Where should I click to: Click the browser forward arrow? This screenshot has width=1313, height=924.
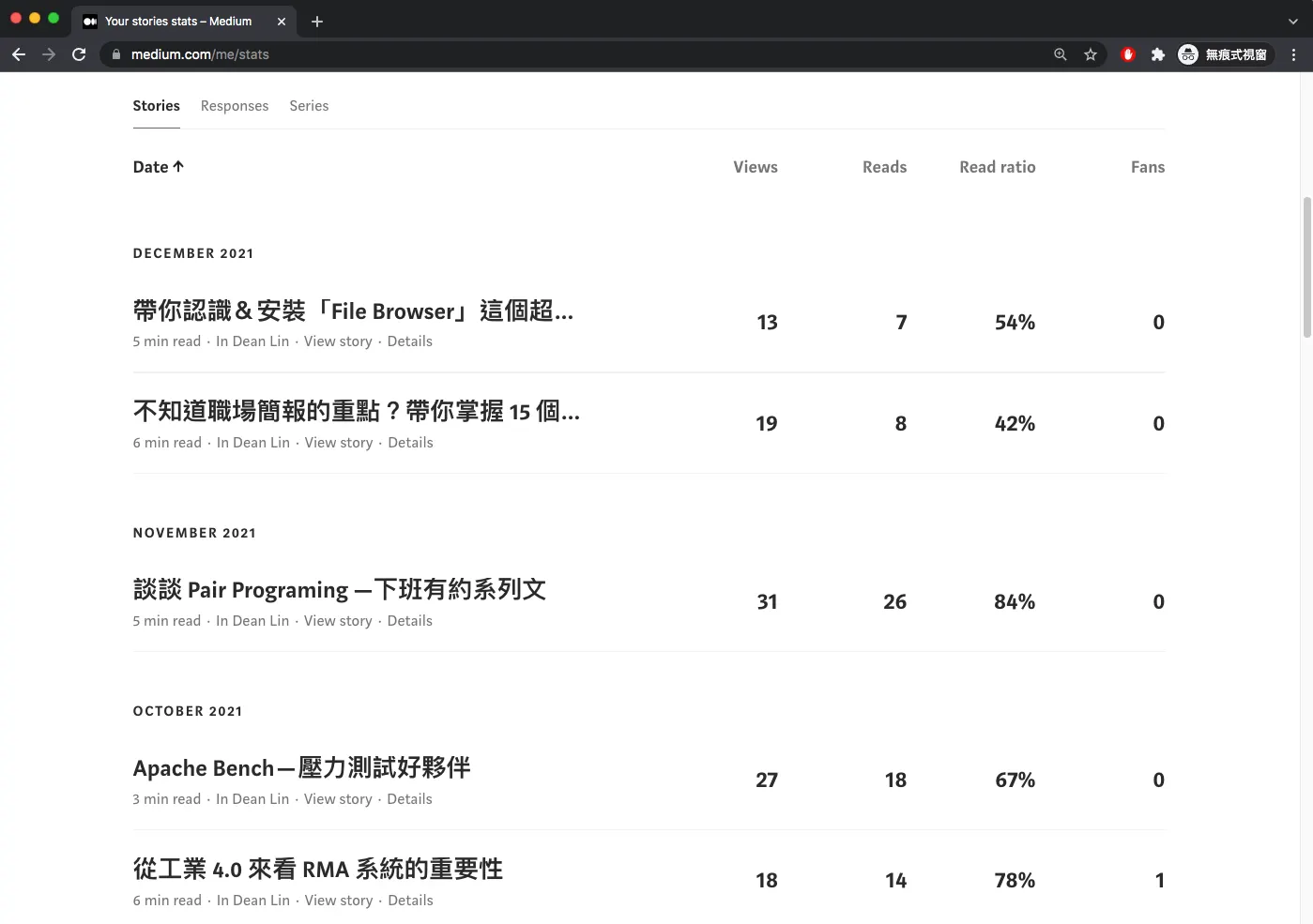[49, 54]
